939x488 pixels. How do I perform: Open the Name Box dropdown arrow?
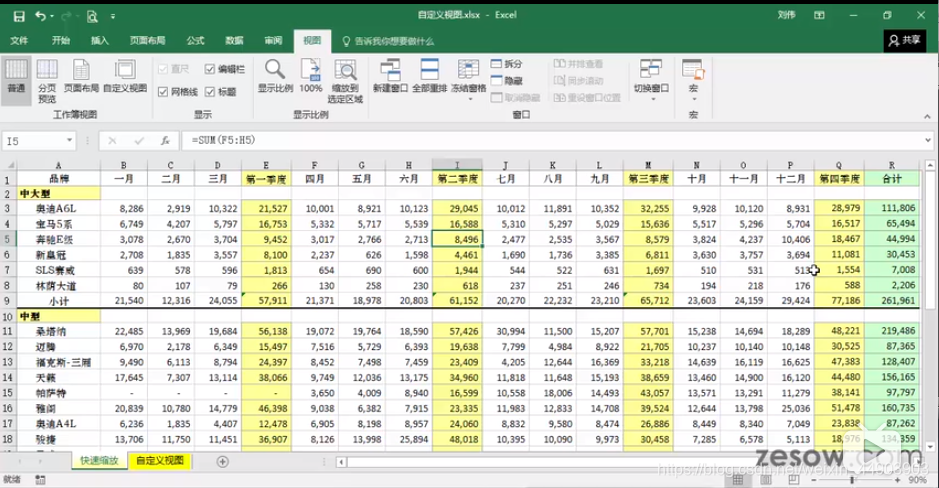click(69, 141)
